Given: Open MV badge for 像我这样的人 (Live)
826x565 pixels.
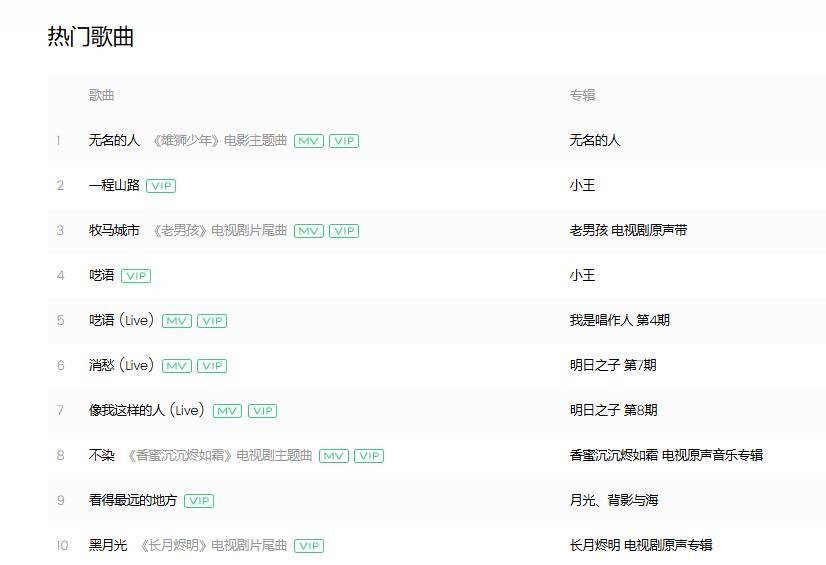Looking at the screenshot, I should coord(227,411).
